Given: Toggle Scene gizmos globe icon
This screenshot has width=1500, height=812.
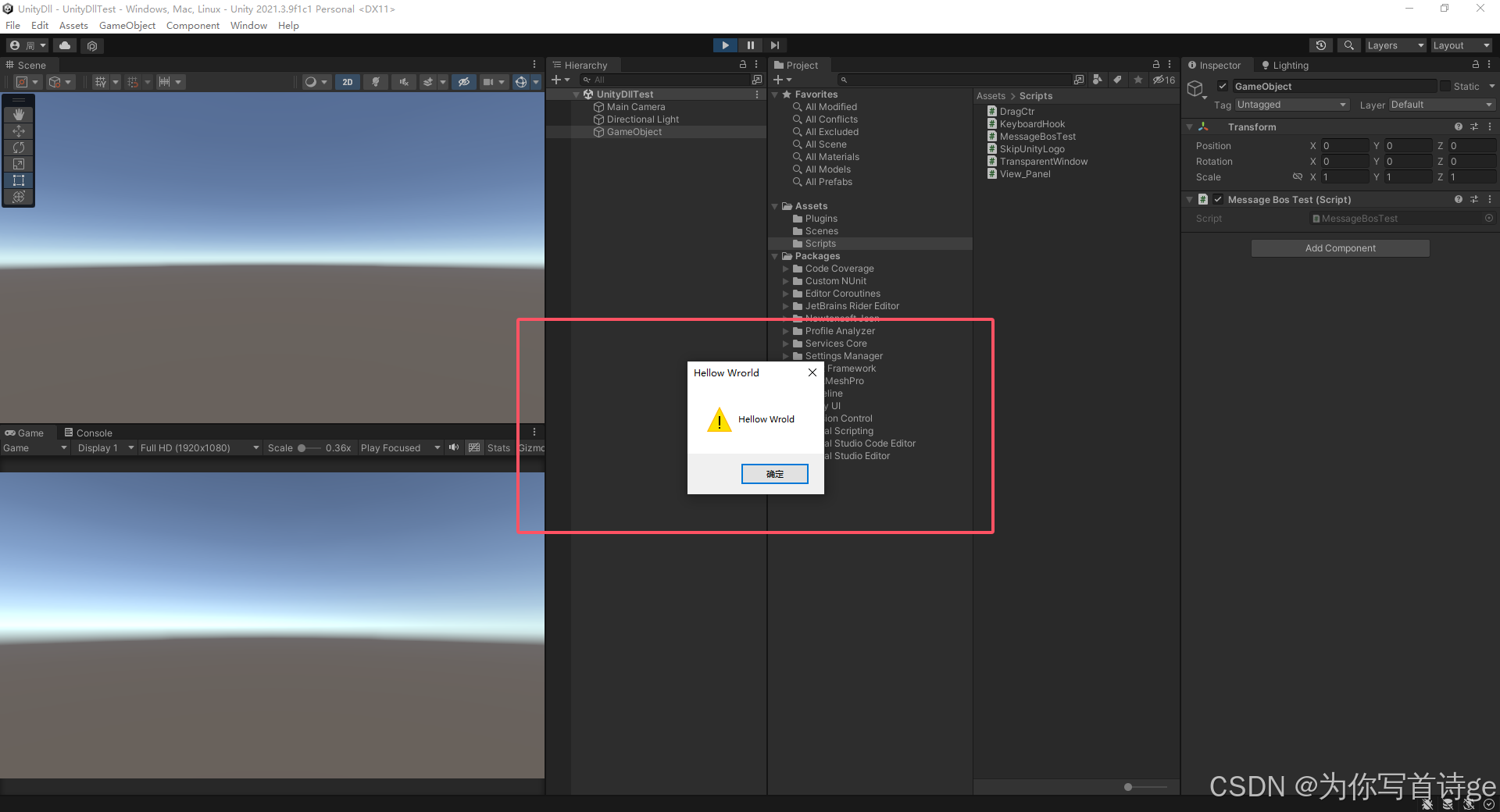Looking at the screenshot, I should tap(521, 81).
